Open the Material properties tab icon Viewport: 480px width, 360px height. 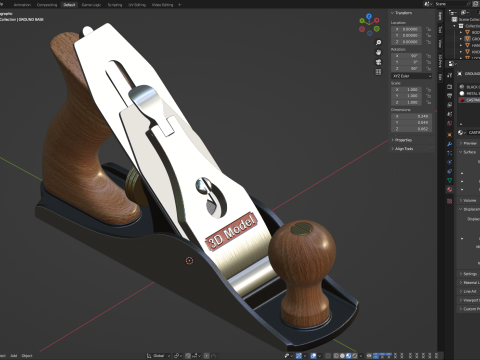click(449, 189)
